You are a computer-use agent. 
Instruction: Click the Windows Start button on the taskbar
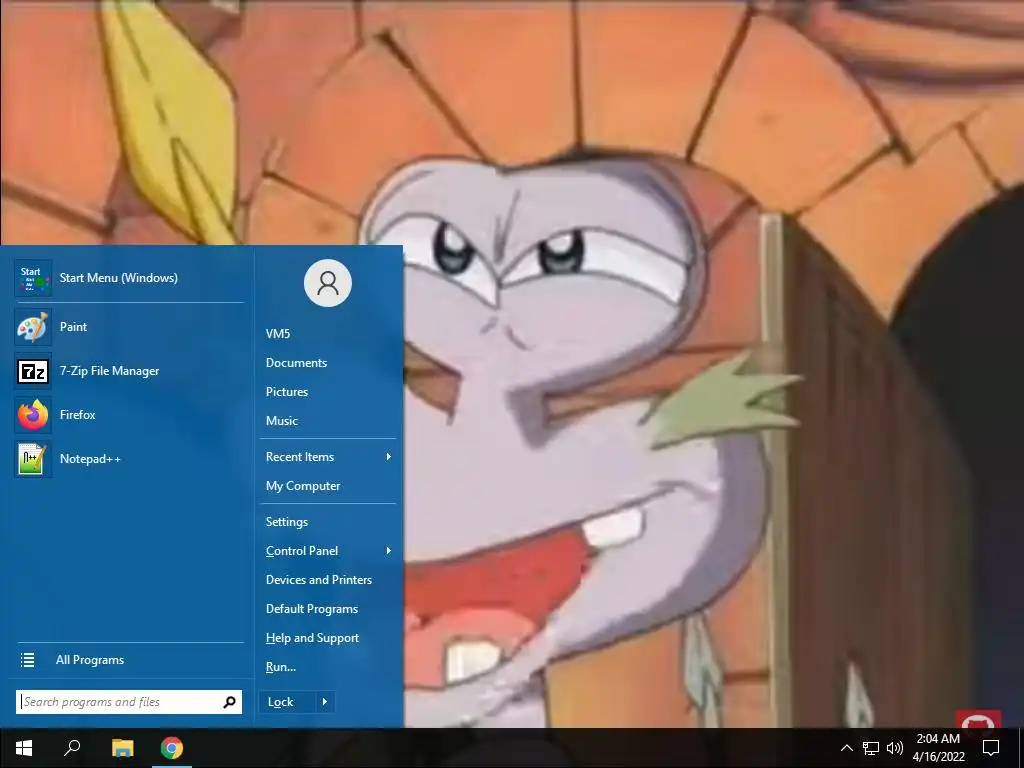[x=24, y=748]
